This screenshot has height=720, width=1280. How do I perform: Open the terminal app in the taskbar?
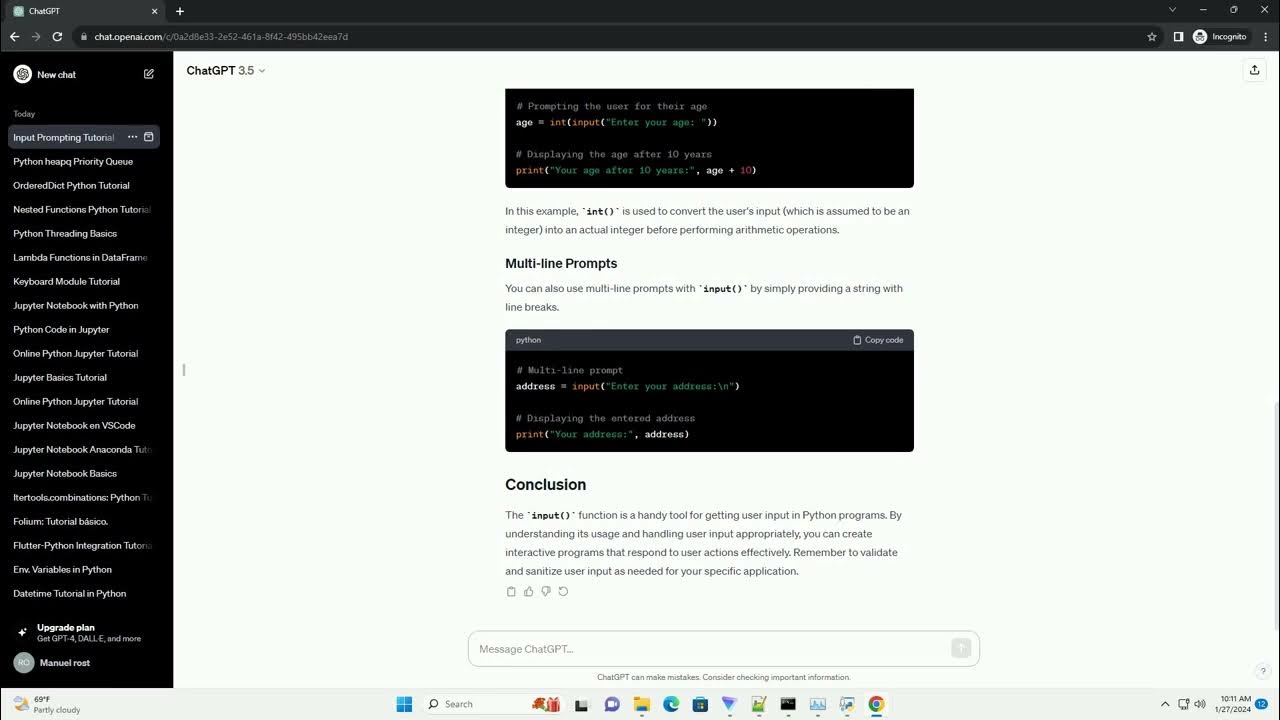coord(788,704)
